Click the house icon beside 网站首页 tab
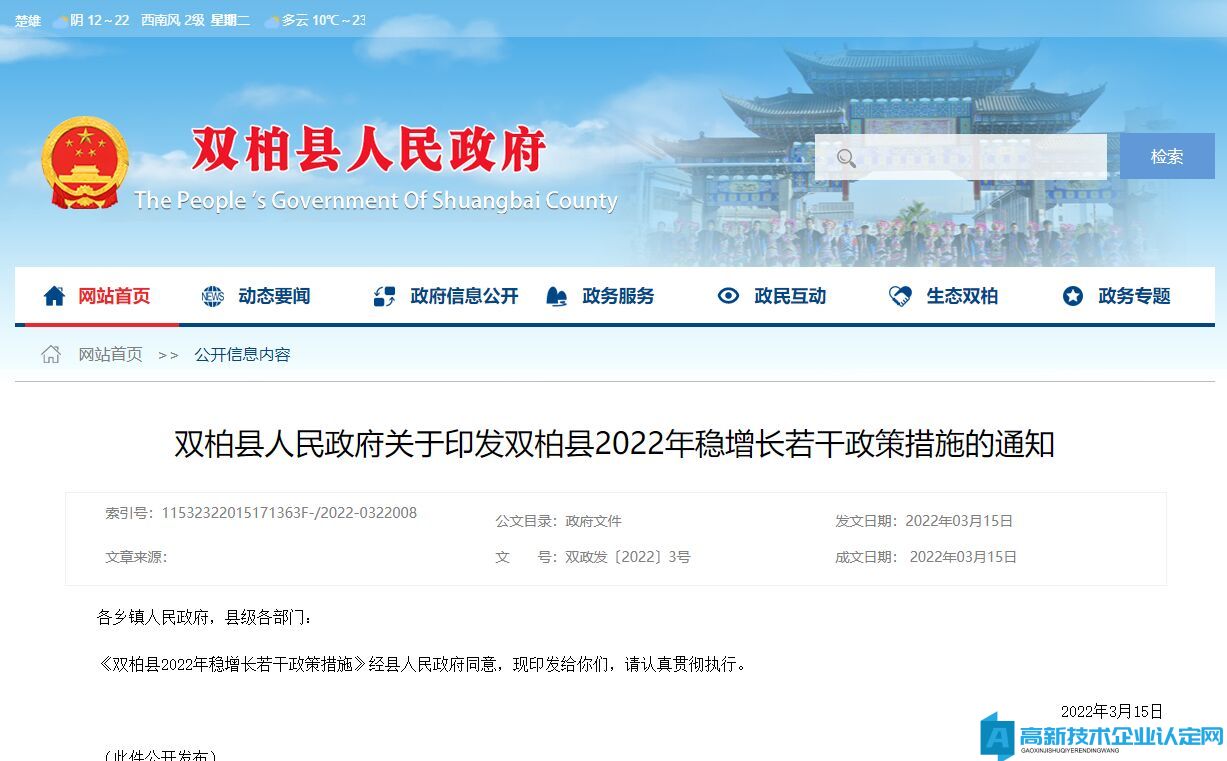 54,296
